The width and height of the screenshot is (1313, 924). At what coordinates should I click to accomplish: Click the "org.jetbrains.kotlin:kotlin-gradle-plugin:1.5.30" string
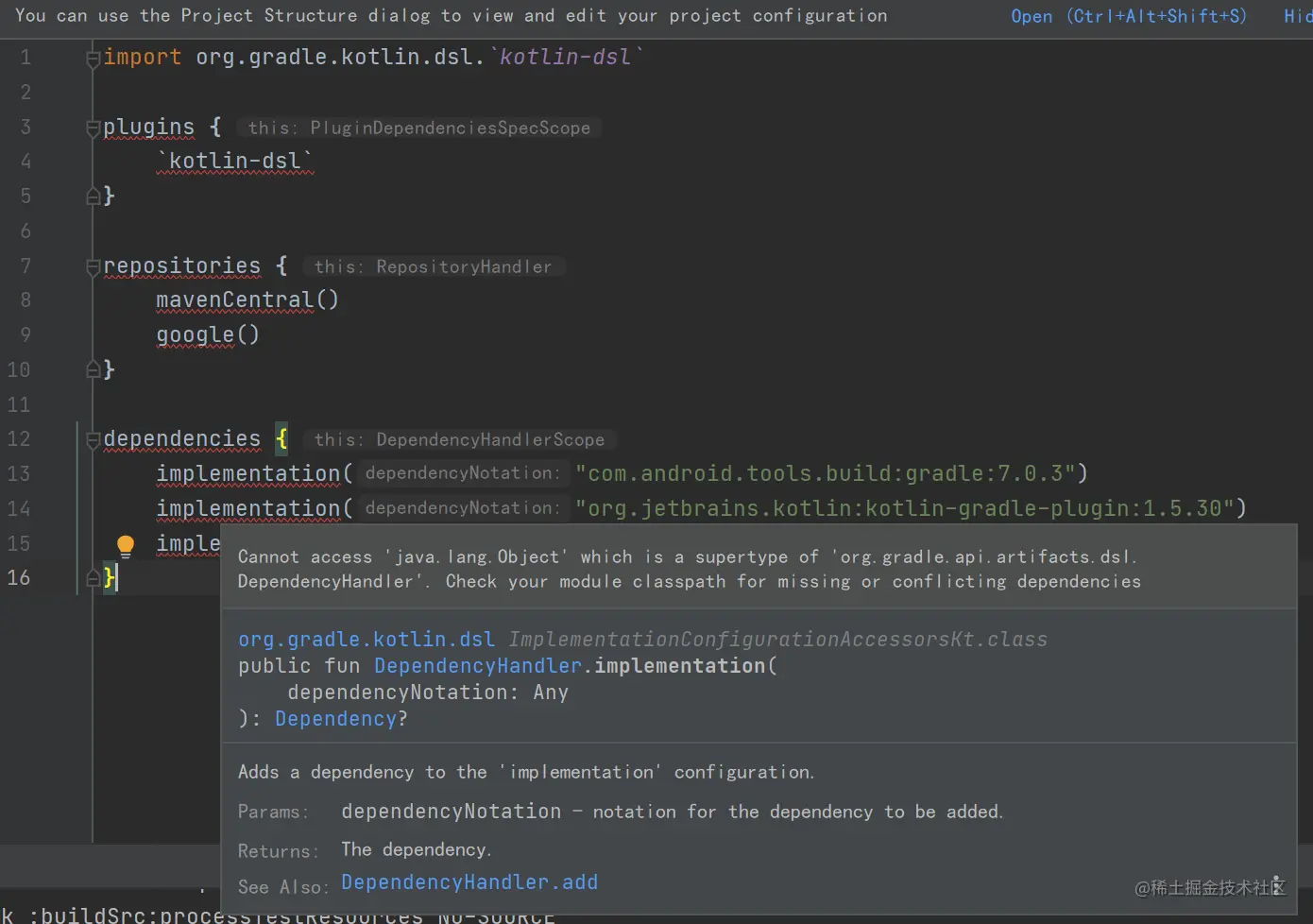point(905,508)
